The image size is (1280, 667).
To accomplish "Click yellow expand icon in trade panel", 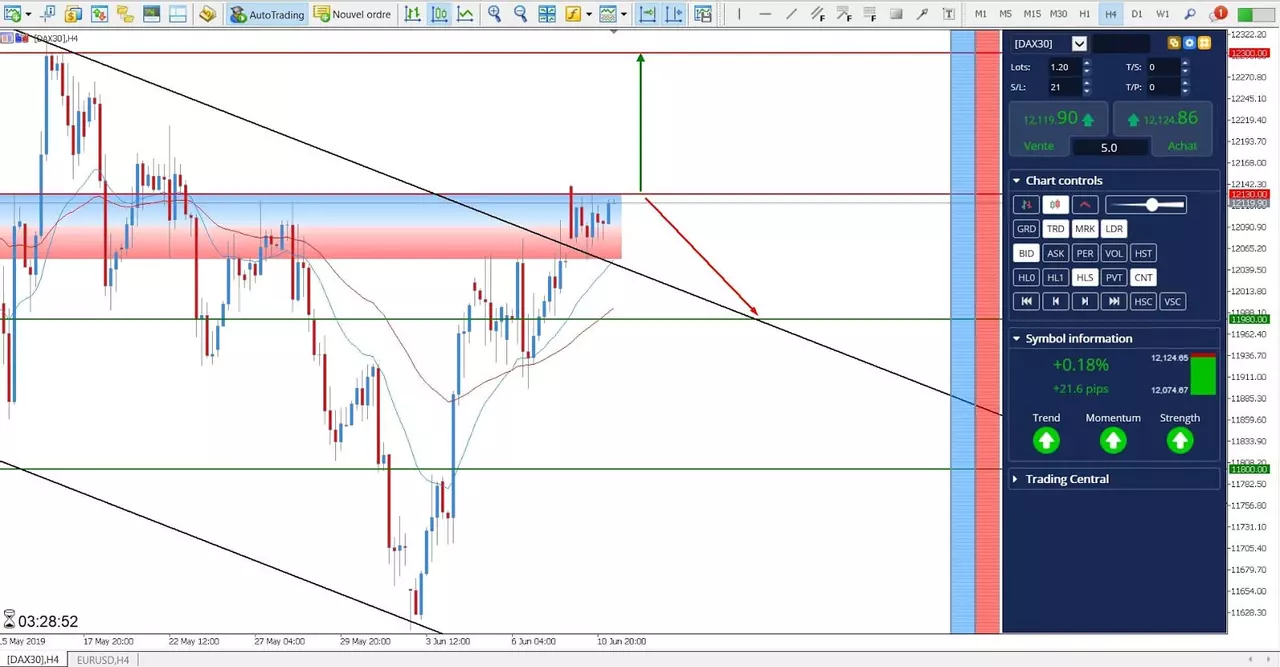I will point(1204,43).
